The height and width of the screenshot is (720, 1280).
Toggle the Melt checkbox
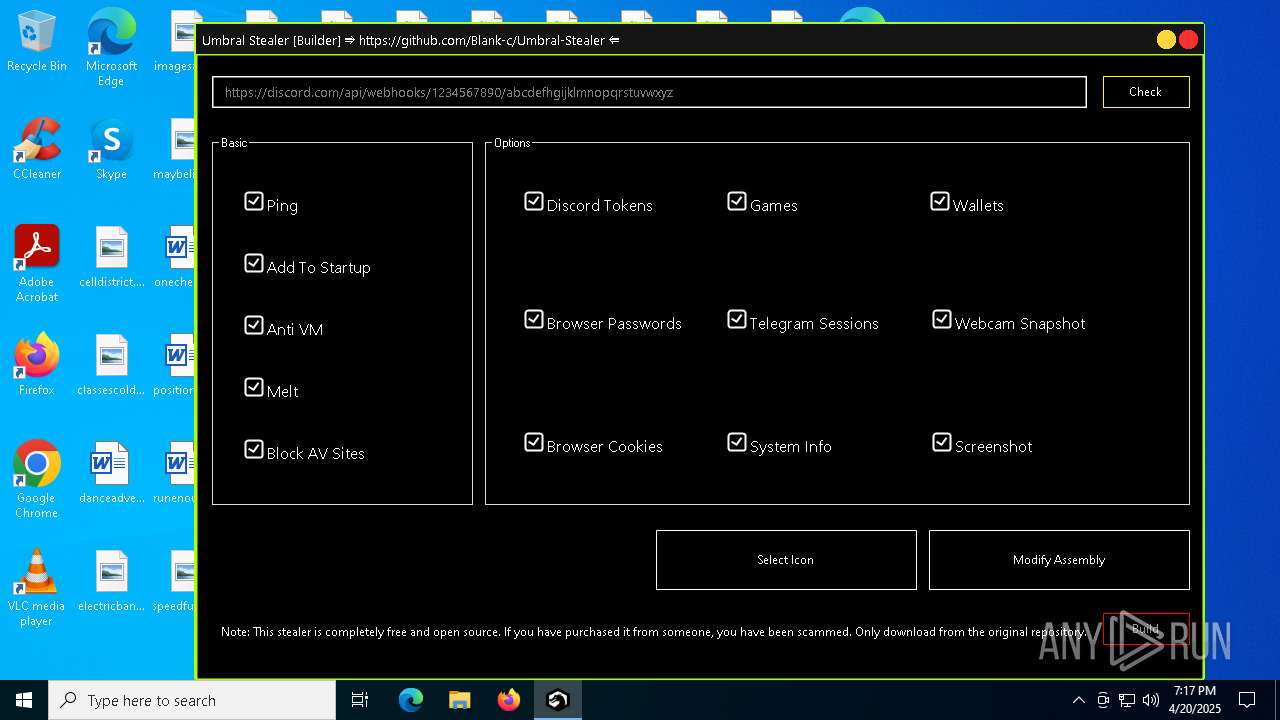(254, 388)
